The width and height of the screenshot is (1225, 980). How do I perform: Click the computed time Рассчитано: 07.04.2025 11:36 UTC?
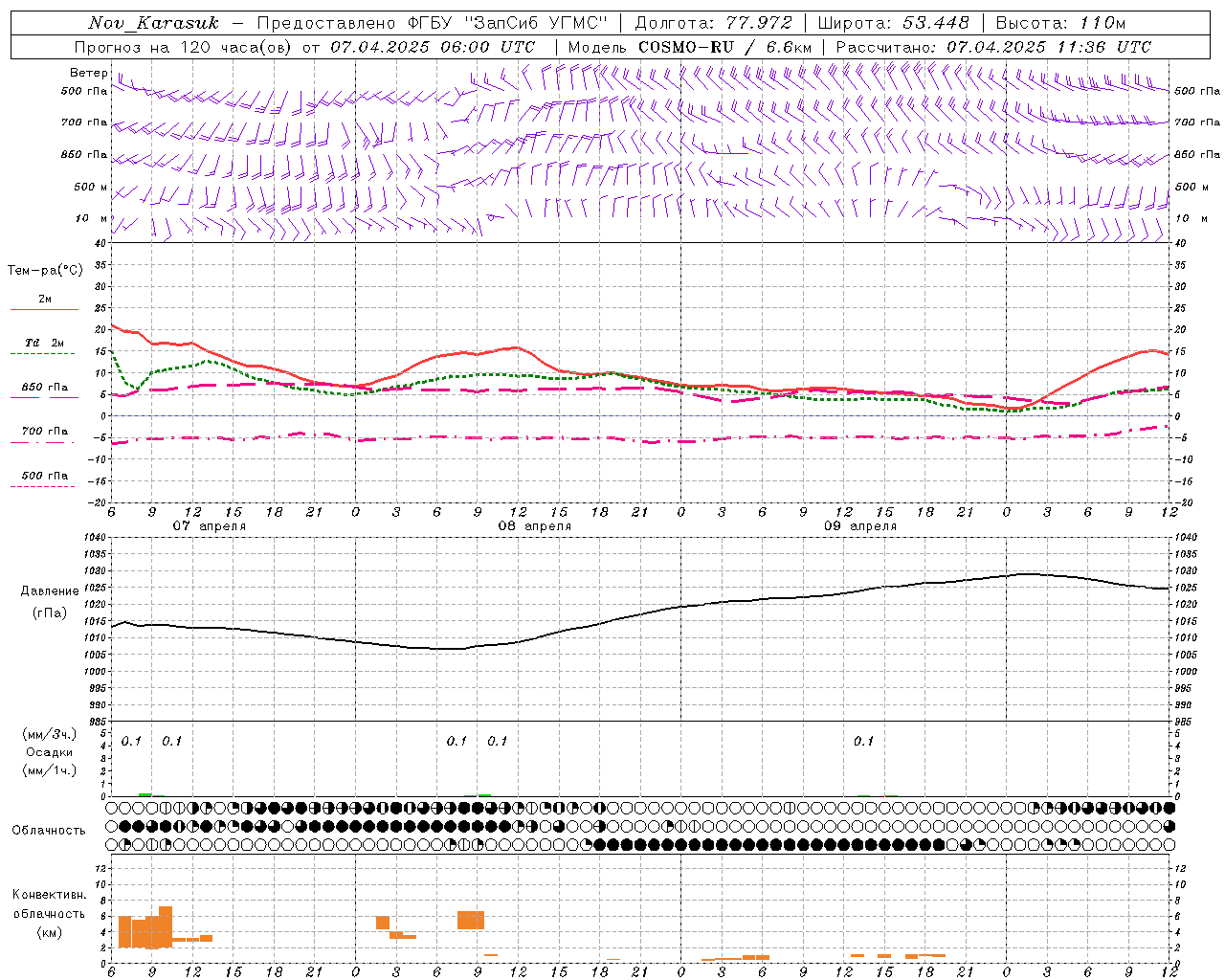tap(993, 47)
